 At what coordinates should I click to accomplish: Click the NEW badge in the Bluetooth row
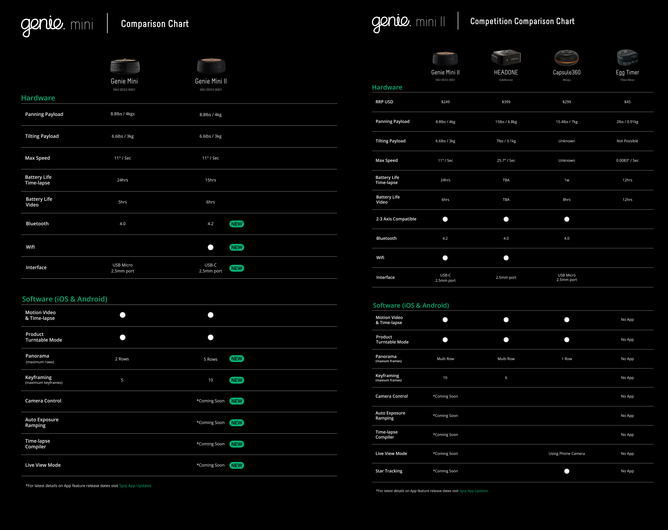coord(237,224)
